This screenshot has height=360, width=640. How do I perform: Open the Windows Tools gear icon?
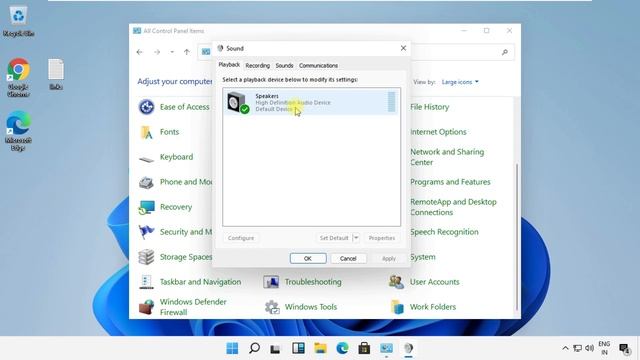coord(272,307)
